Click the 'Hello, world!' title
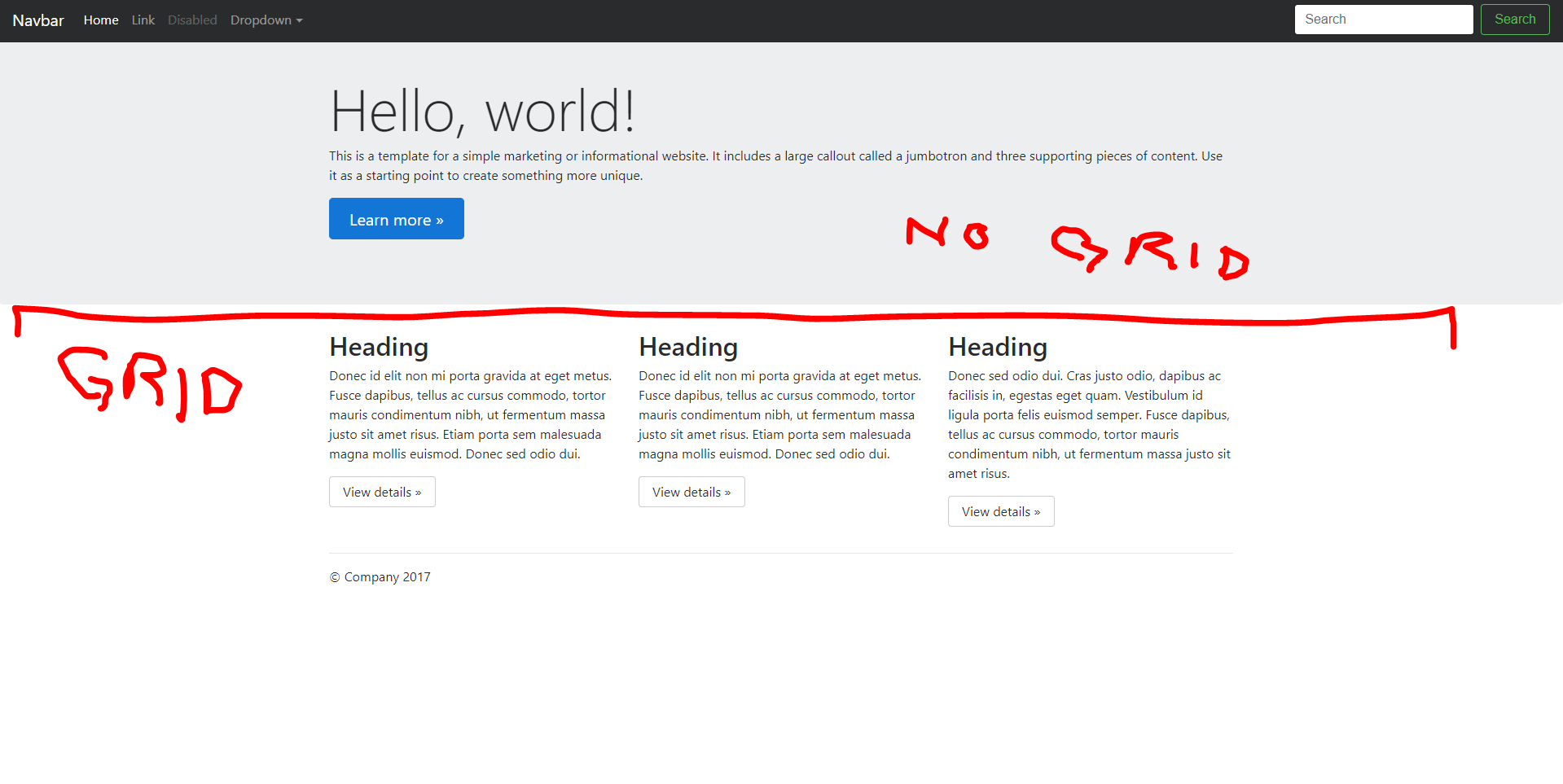This screenshot has height=784, width=1563. click(x=481, y=112)
